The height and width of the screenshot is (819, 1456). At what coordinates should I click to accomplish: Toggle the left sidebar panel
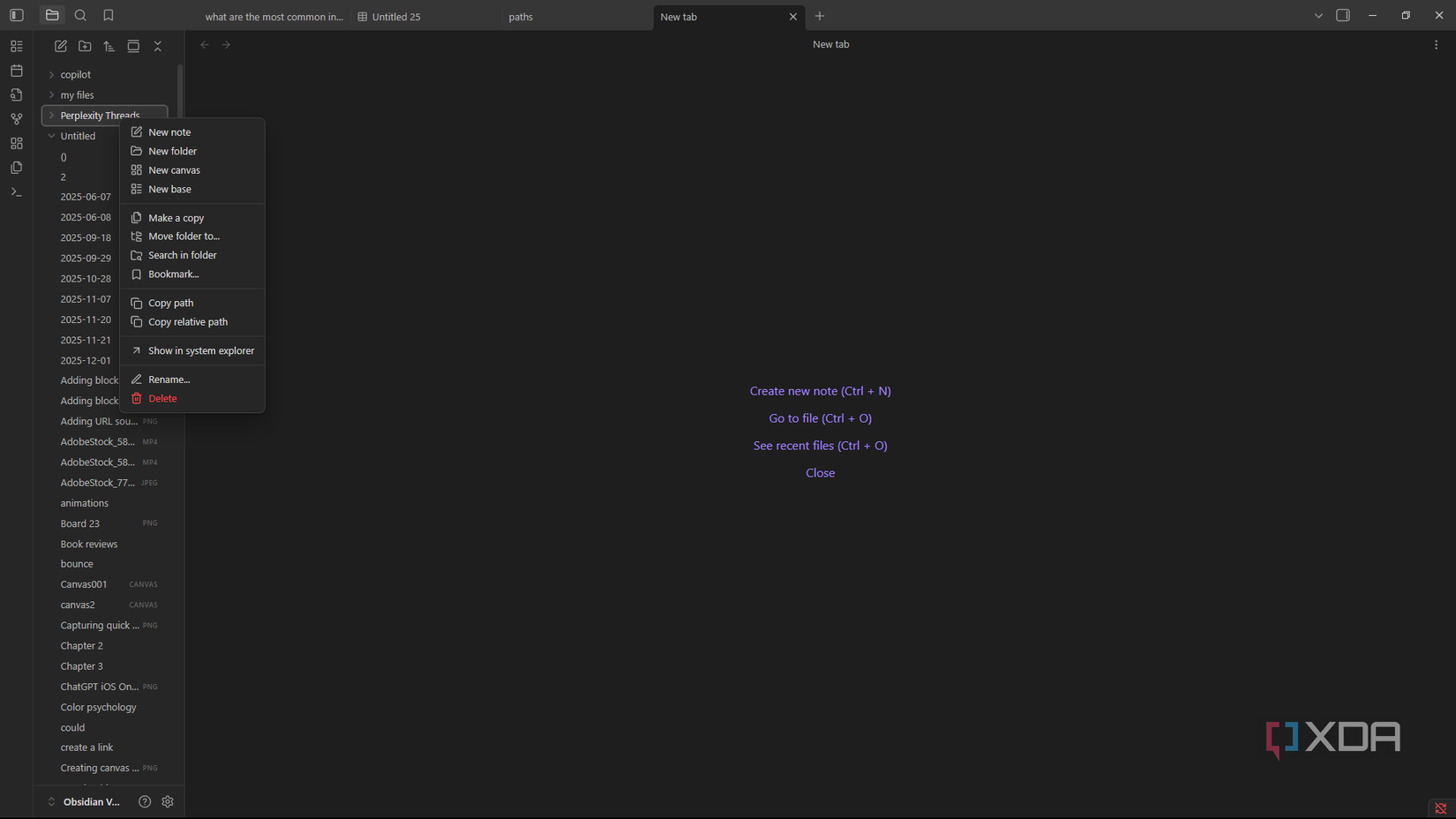pos(15,15)
